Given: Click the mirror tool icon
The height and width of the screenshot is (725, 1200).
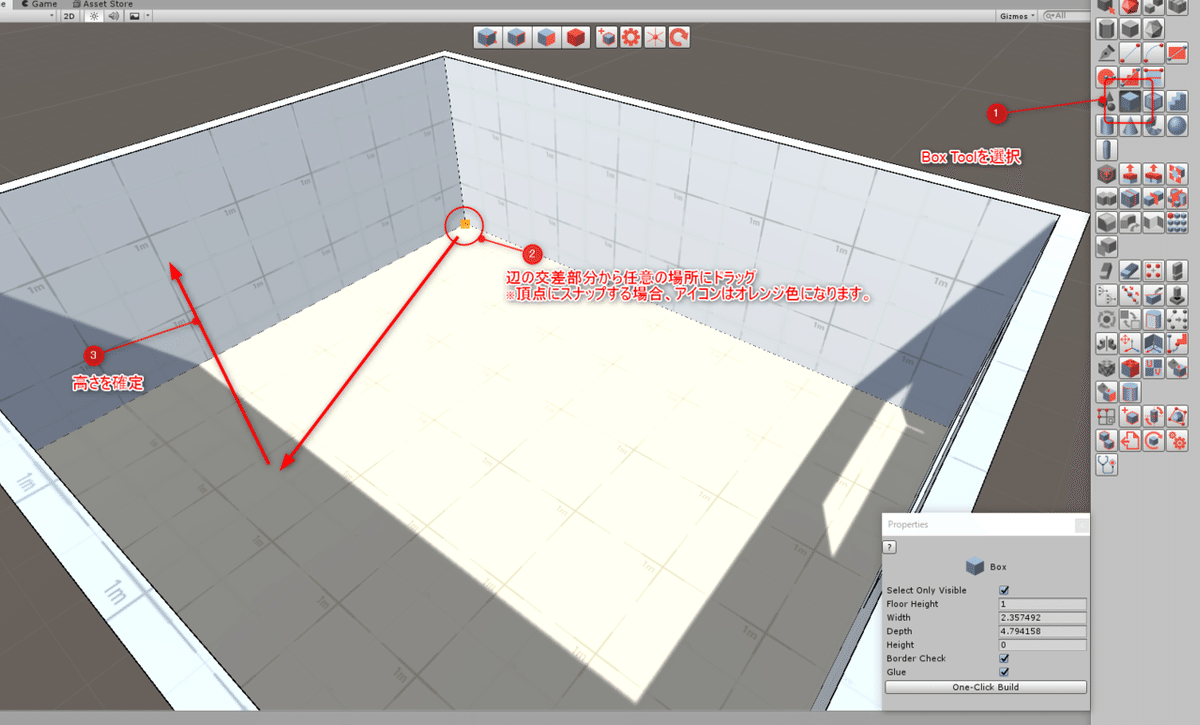Looking at the screenshot, I should click(x=1106, y=343).
